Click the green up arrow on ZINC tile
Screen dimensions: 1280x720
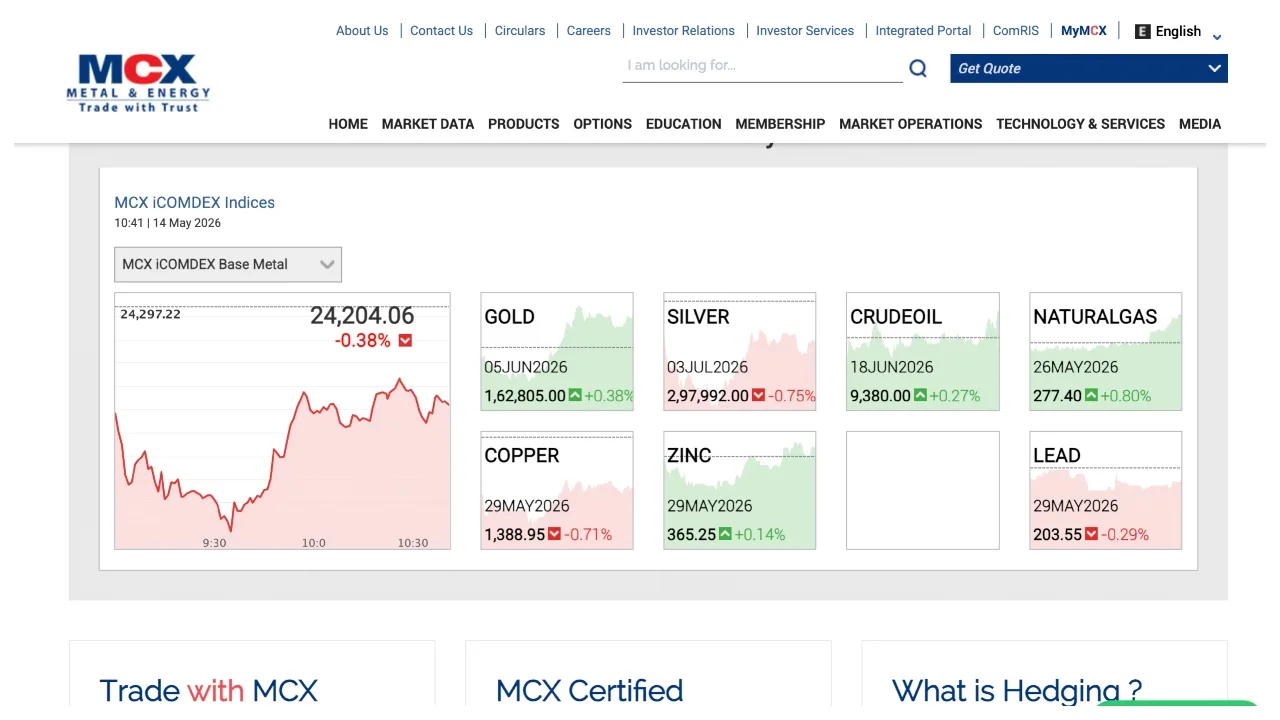[x=725, y=534]
